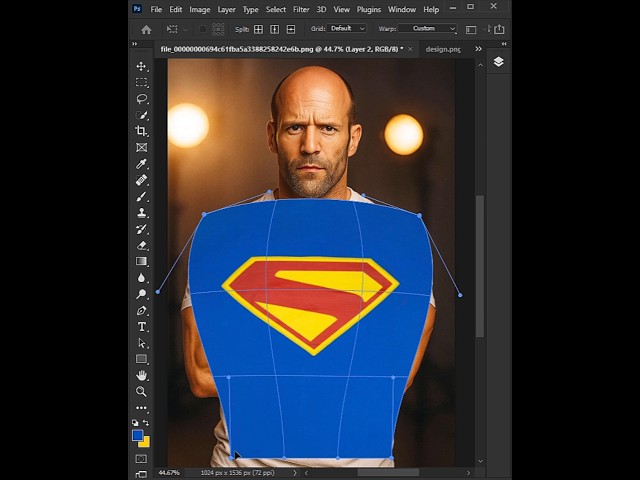Open the Layers panel icon
Screen dimensions: 640x480
(x=498, y=62)
